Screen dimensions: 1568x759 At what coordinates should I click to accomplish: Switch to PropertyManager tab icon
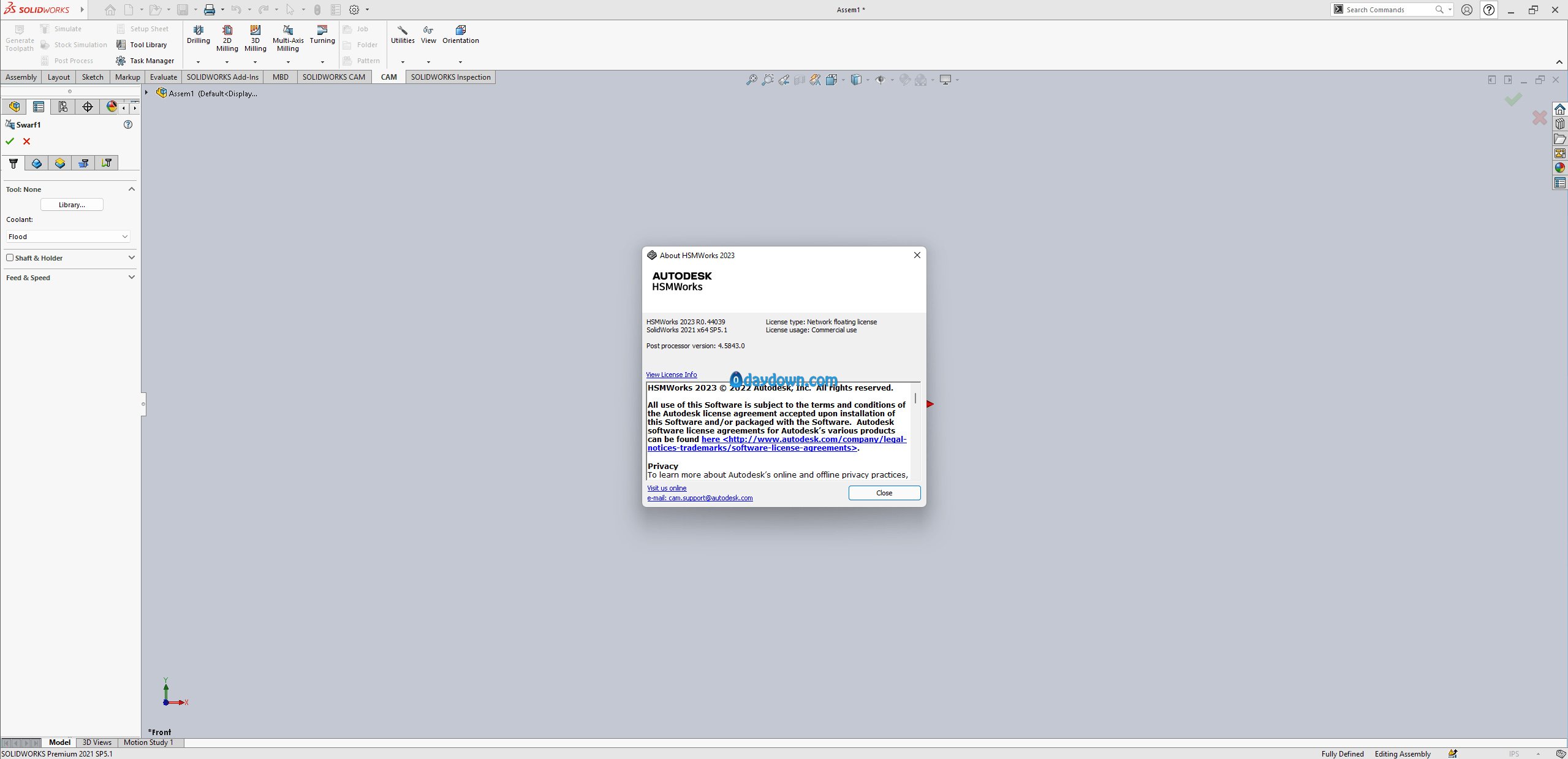[39, 107]
